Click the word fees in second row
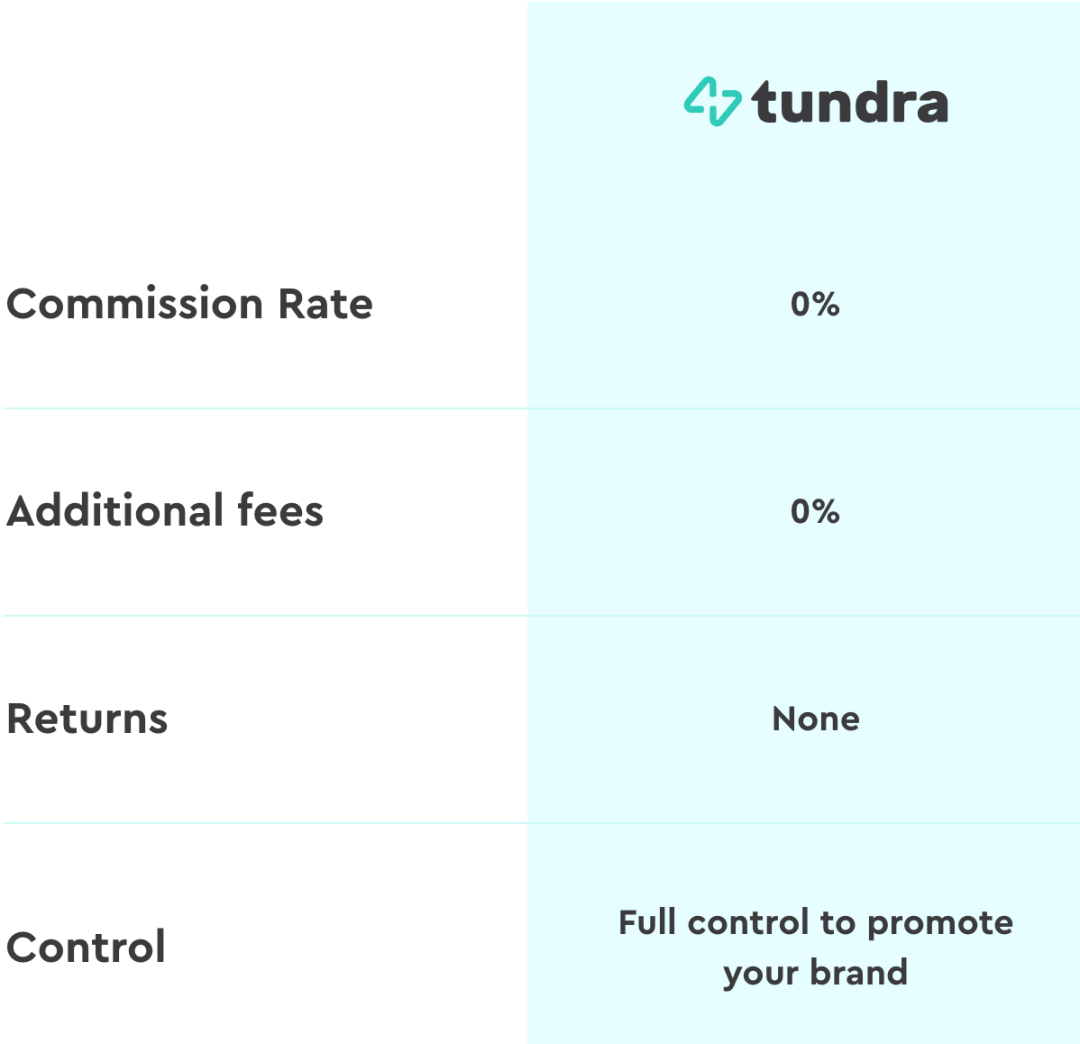The width and height of the screenshot is (1080, 1044). (280, 510)
